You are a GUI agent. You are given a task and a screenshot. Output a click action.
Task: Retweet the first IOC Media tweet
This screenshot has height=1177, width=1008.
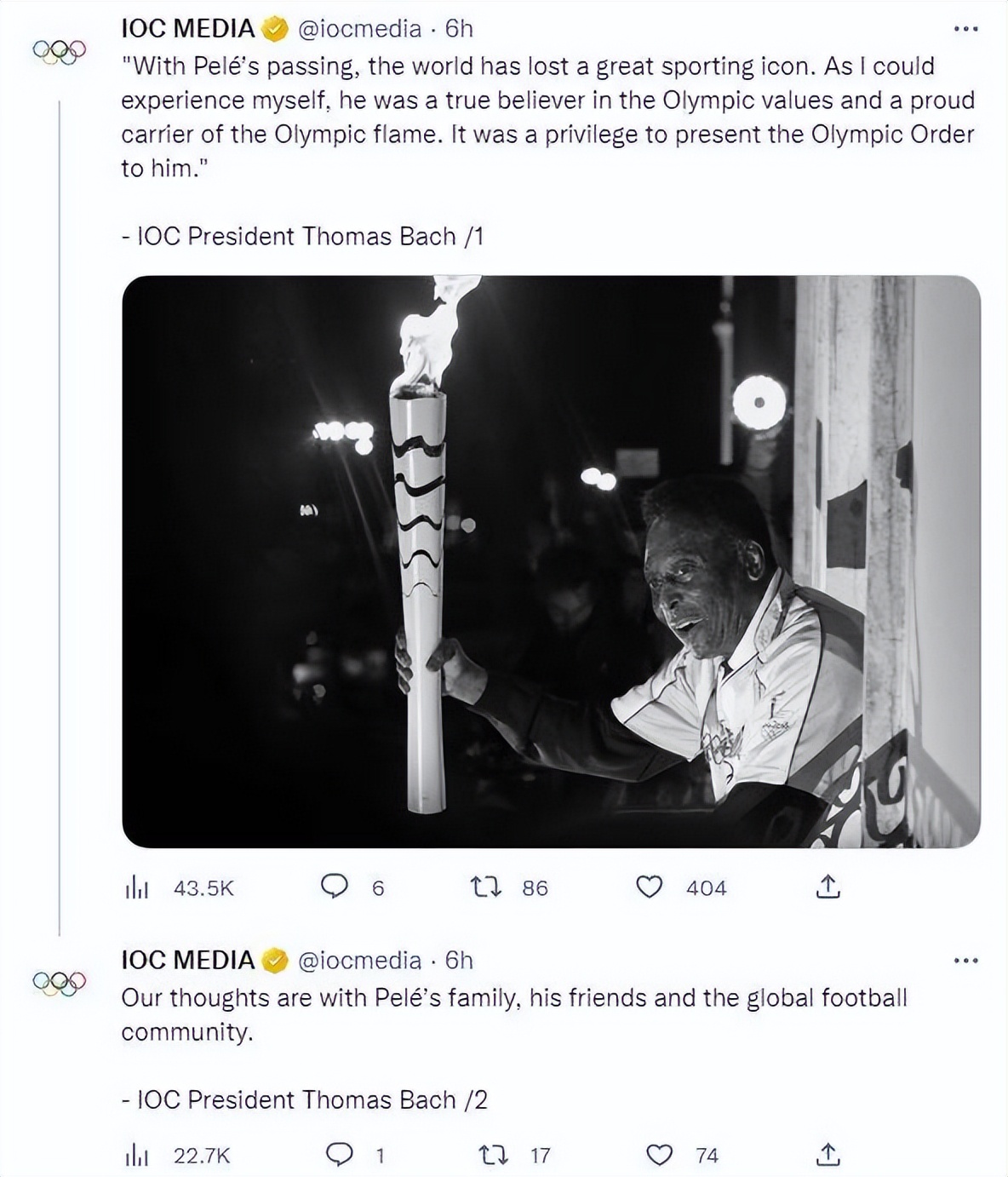pos(487,887)
